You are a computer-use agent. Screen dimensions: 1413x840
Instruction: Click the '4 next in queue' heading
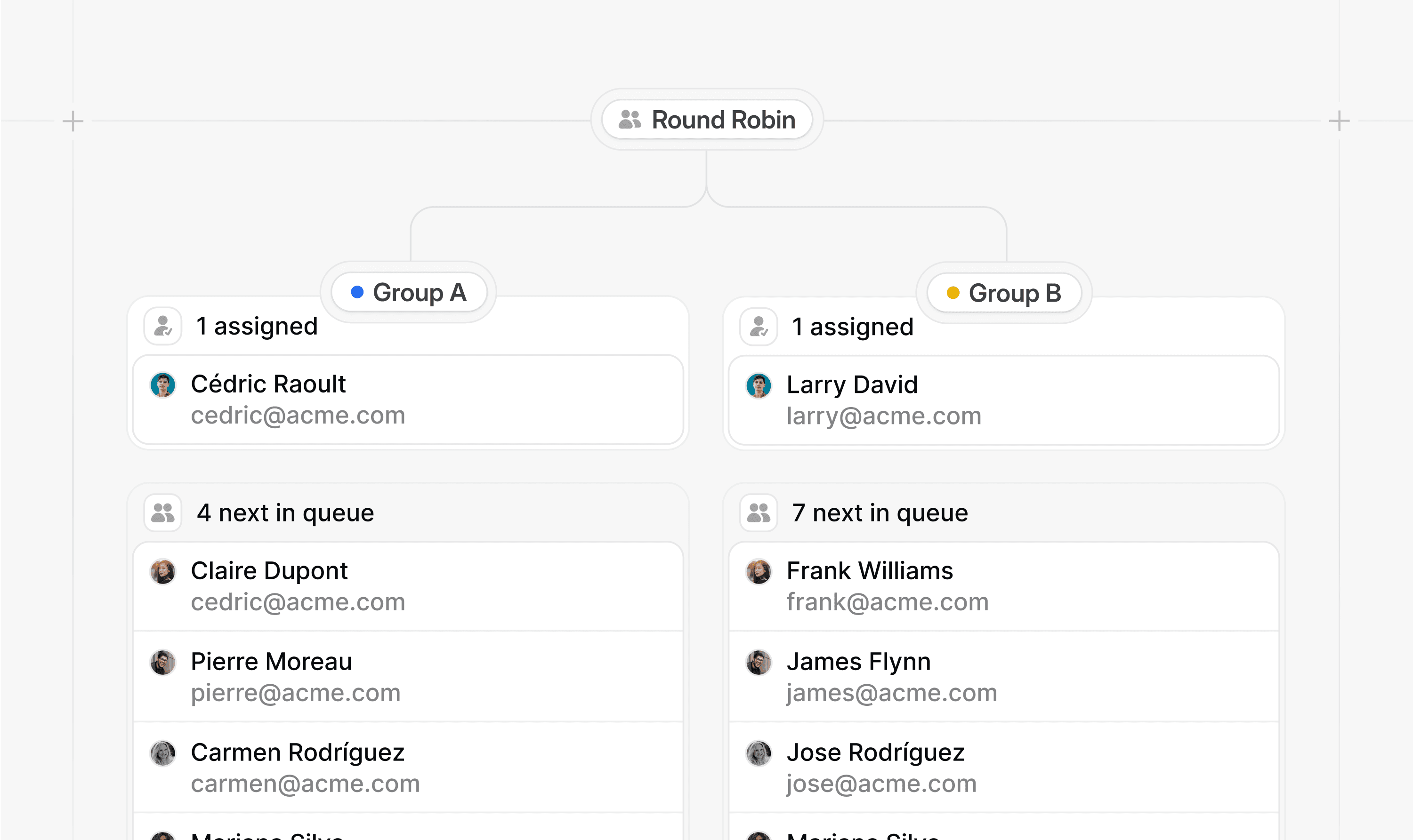coord(285,513)
